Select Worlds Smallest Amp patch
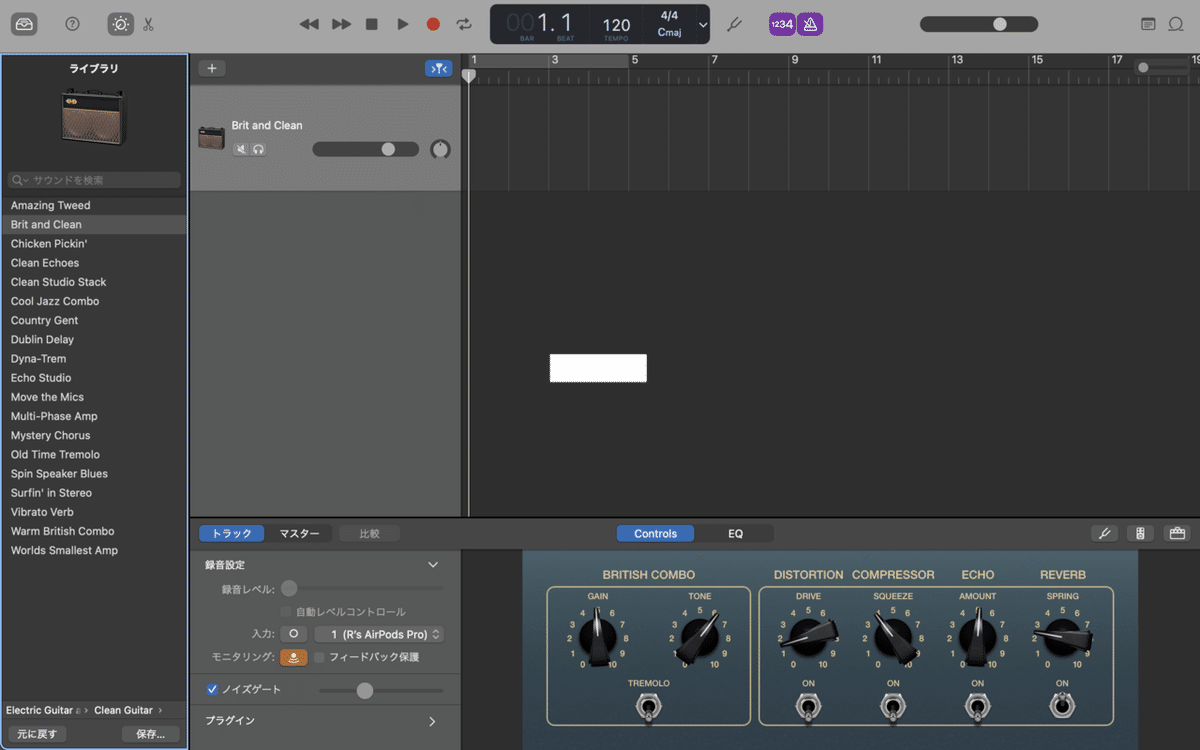Image resolution: width=1200 pixels, height=750 pixels. click(94, 550)
